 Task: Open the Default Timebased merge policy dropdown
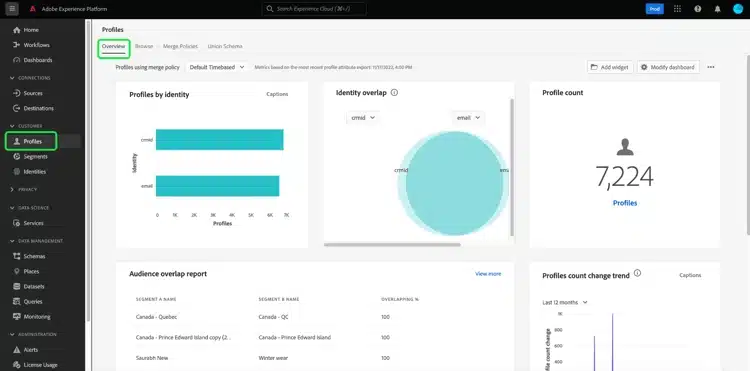click(217, 67)
